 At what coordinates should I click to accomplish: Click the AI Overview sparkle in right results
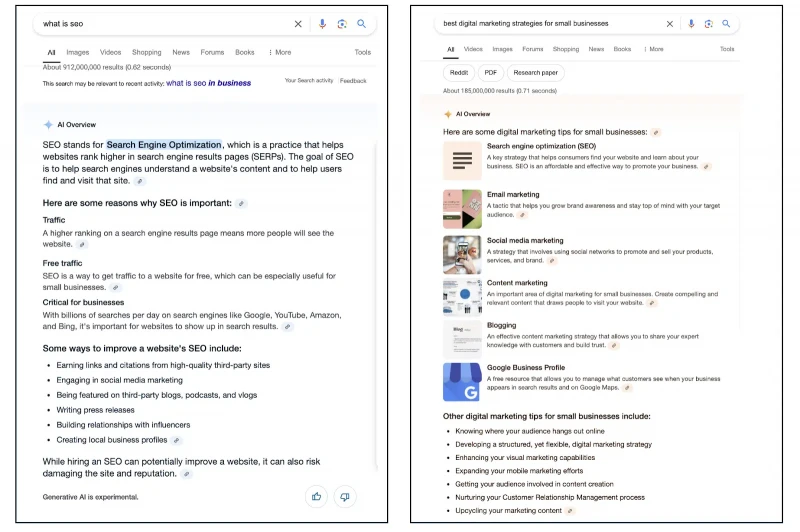pos(447,114)
